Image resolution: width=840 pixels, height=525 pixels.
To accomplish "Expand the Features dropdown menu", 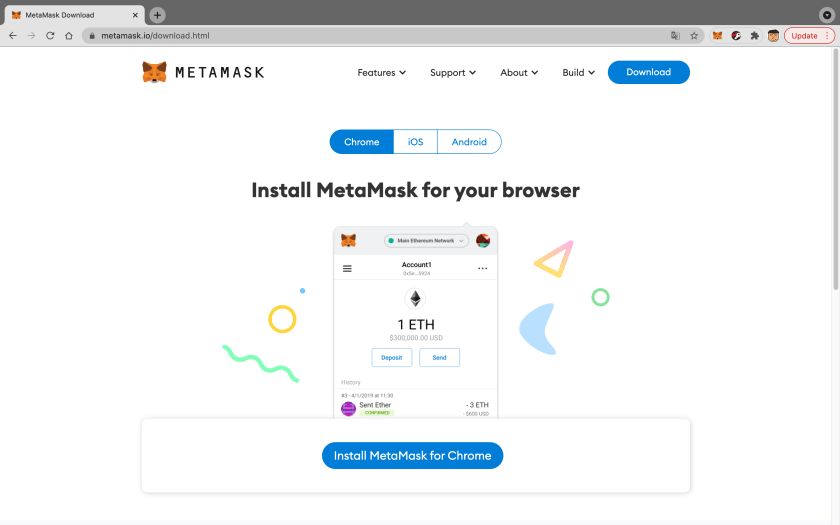I will (x=382, y=73).
